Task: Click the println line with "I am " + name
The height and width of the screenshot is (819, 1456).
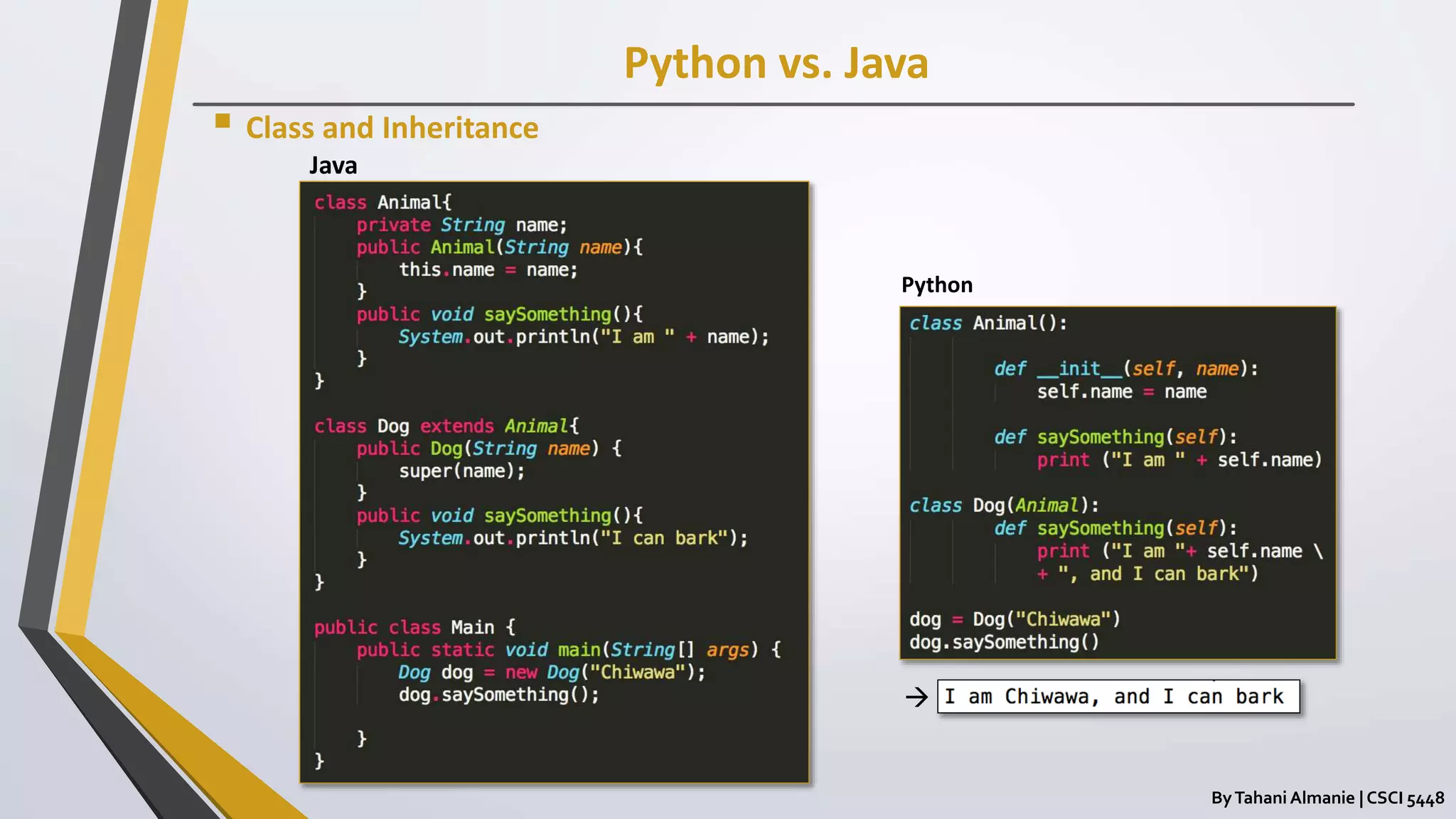Action: point(583,337)
